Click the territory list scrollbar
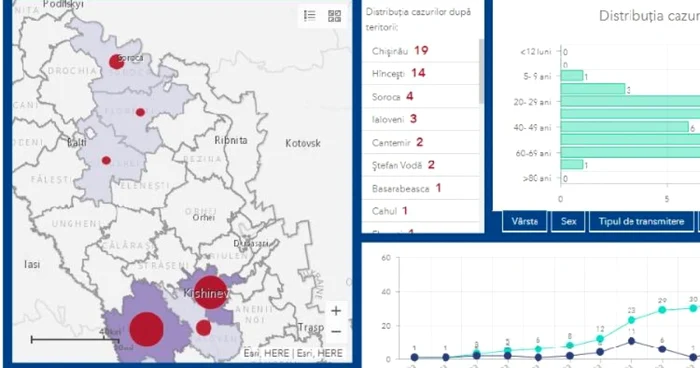 click(481, 71)
